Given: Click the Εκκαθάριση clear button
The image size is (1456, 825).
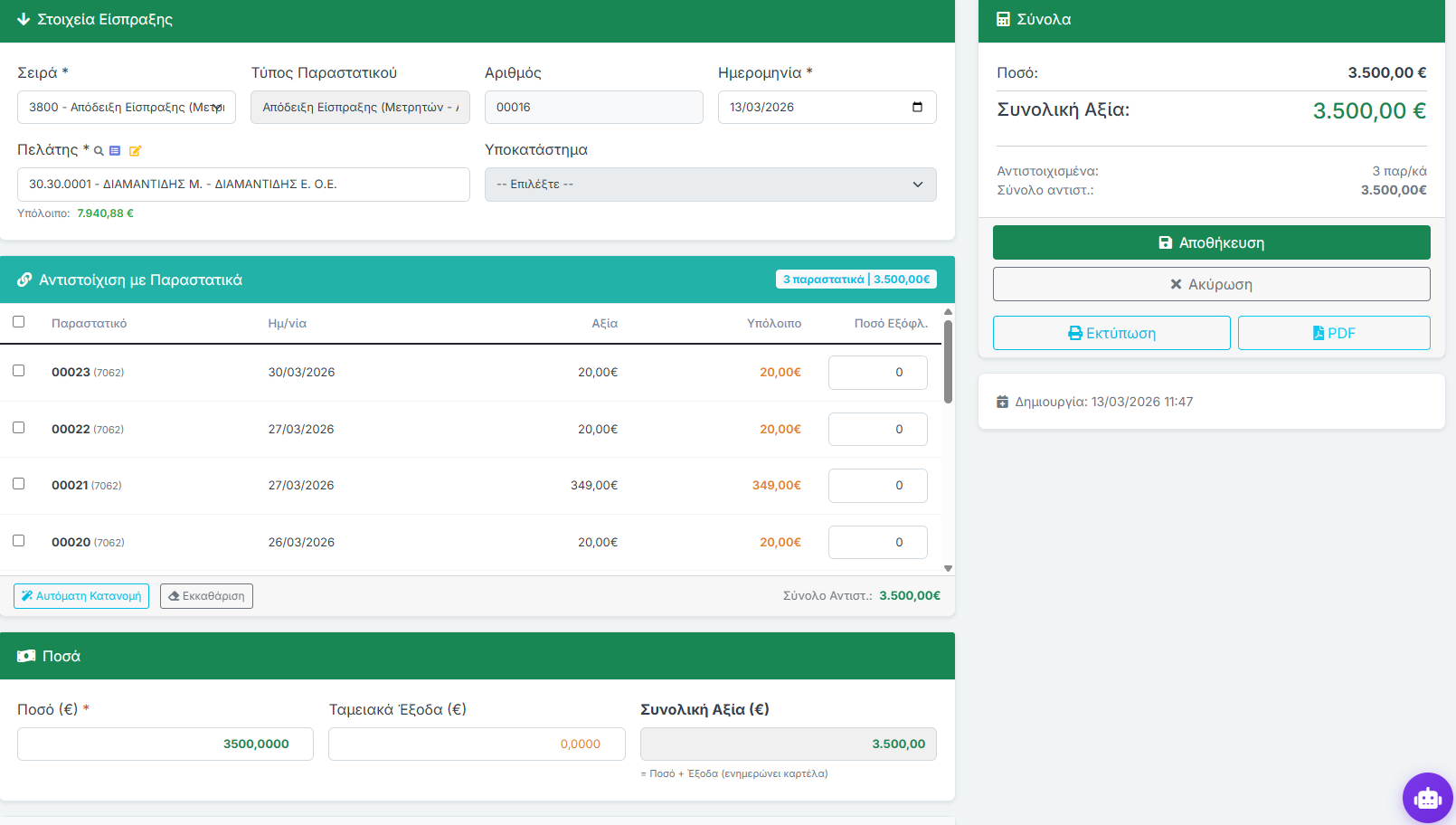Looking at the screenshot, I should (206, 596).
